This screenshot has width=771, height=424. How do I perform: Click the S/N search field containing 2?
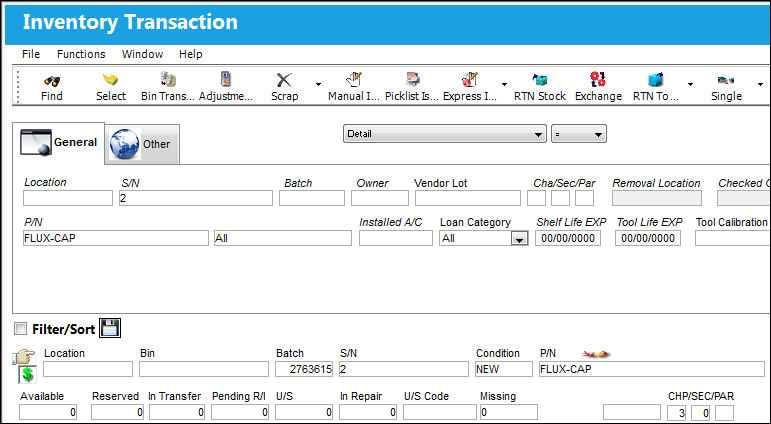coord(196,198)
